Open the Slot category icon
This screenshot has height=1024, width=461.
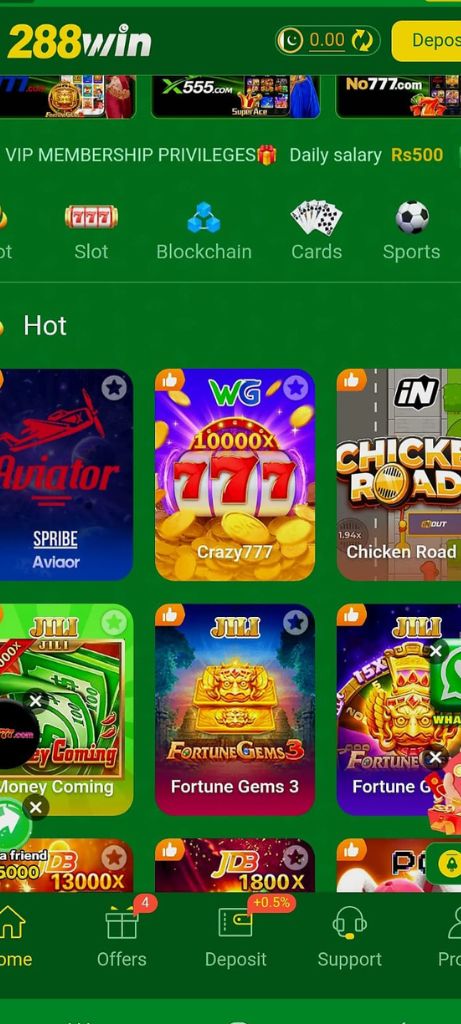[91, 217]
